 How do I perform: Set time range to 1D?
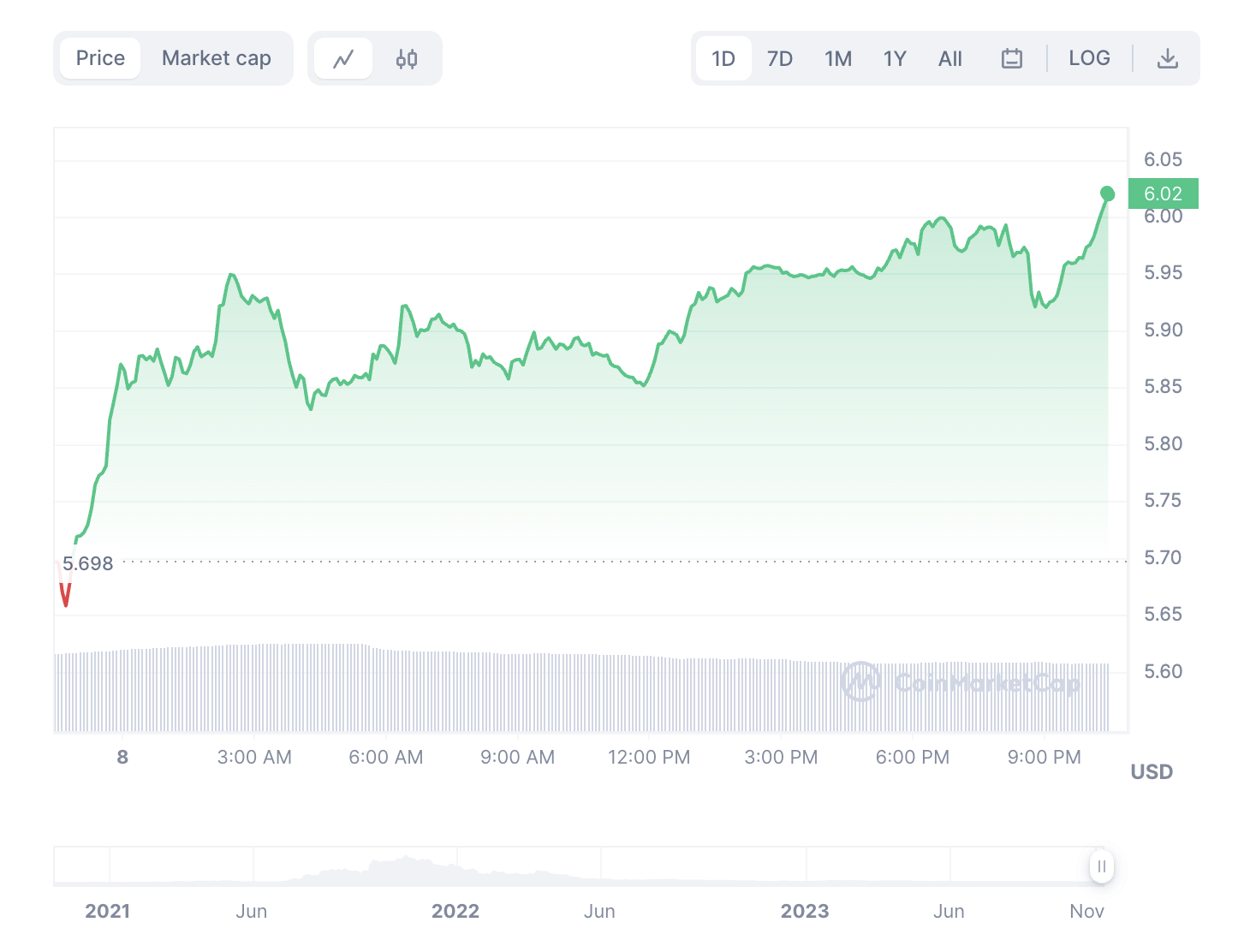pos(723,59)
